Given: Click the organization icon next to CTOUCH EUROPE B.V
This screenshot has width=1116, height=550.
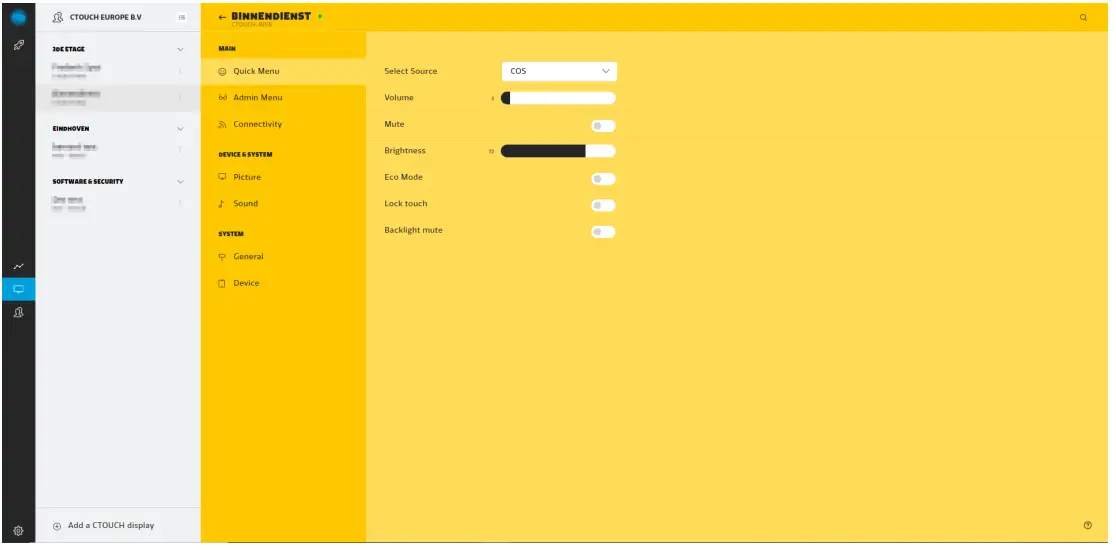Looking at the screenshot, I should point(58,17).
